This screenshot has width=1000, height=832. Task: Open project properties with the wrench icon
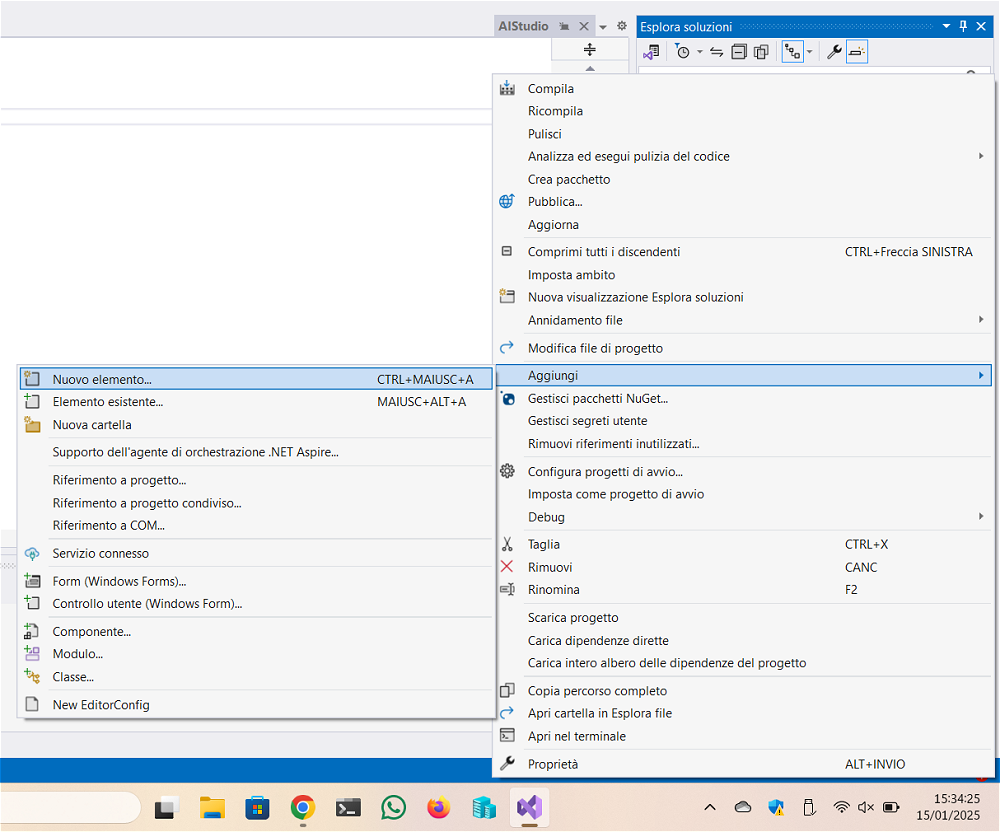point(833,52)
